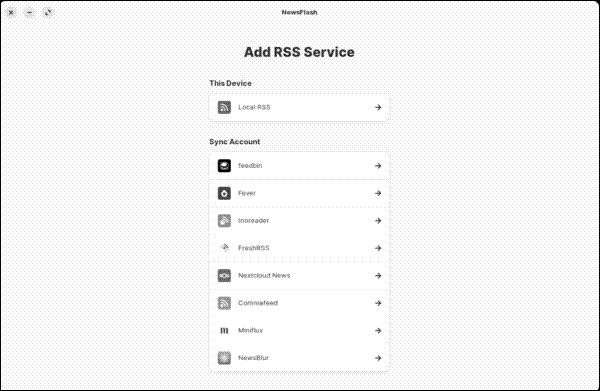This screenshot has height=391, width=600.
Task: Click the Local RSS feed icon
Action: coord(224,108)
